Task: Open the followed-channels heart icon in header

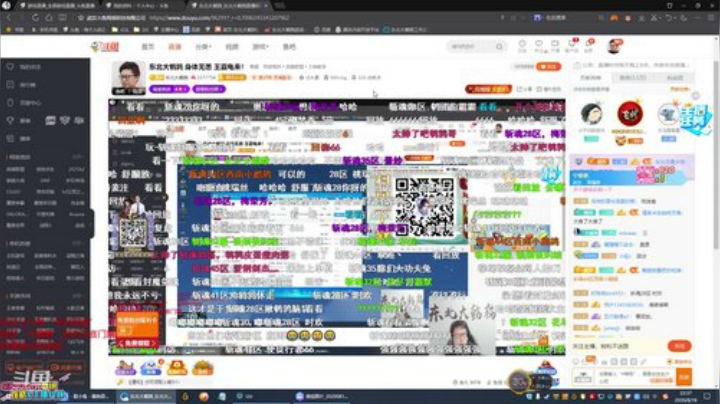Action: click(539, 45)
